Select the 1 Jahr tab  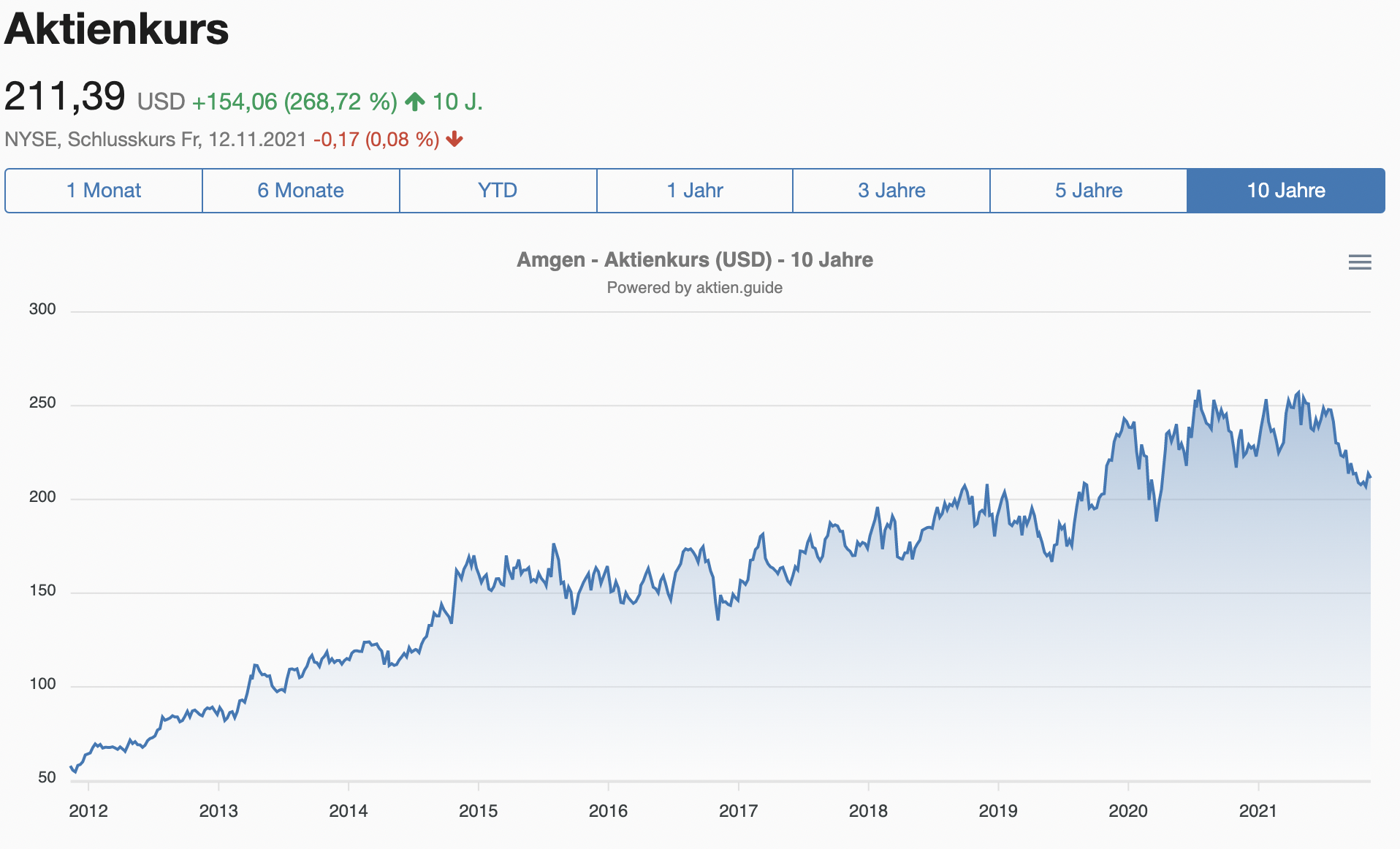(x=695, y=191)
